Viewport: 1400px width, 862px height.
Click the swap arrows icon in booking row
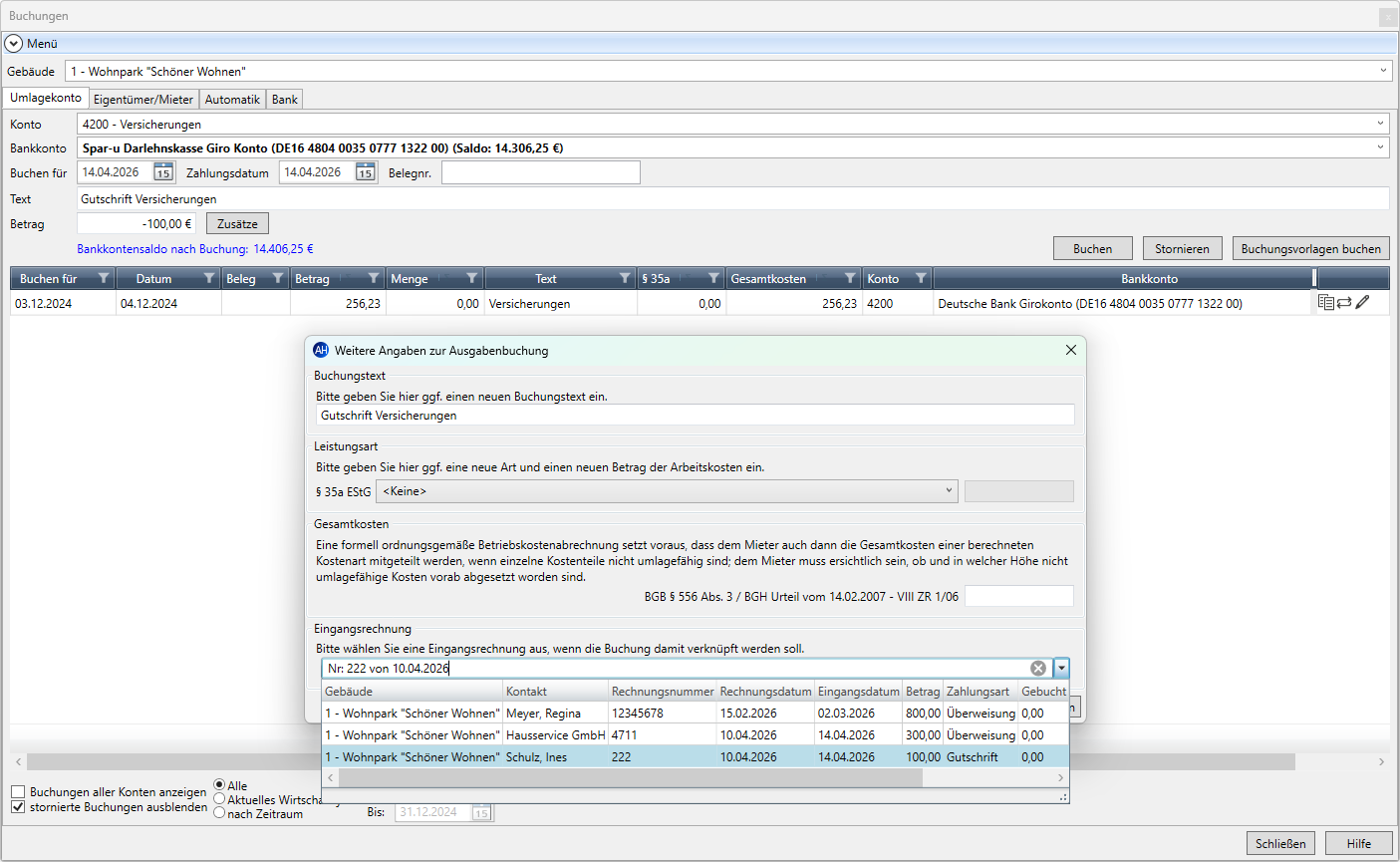click(1344, 302)
